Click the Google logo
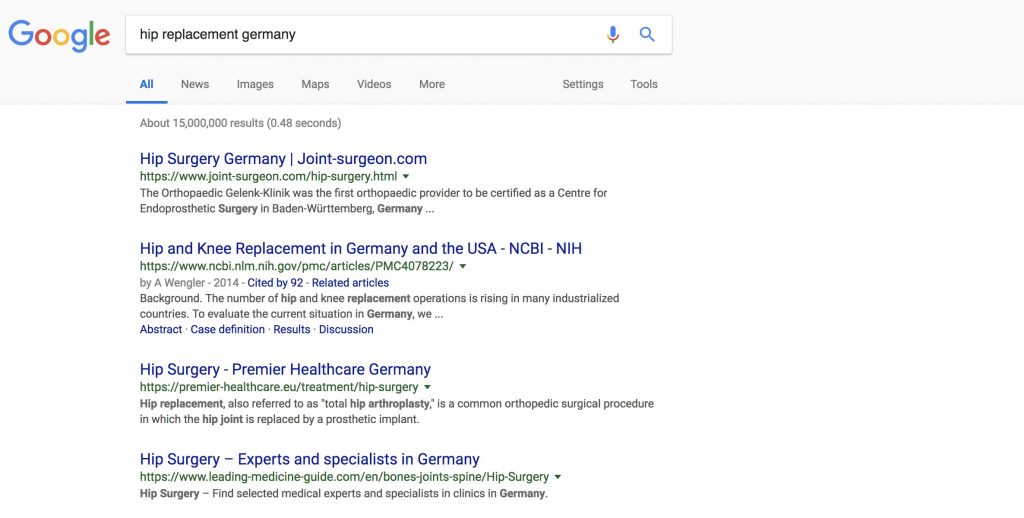Viewport: 1024px width, 518px height. (59, 35)
